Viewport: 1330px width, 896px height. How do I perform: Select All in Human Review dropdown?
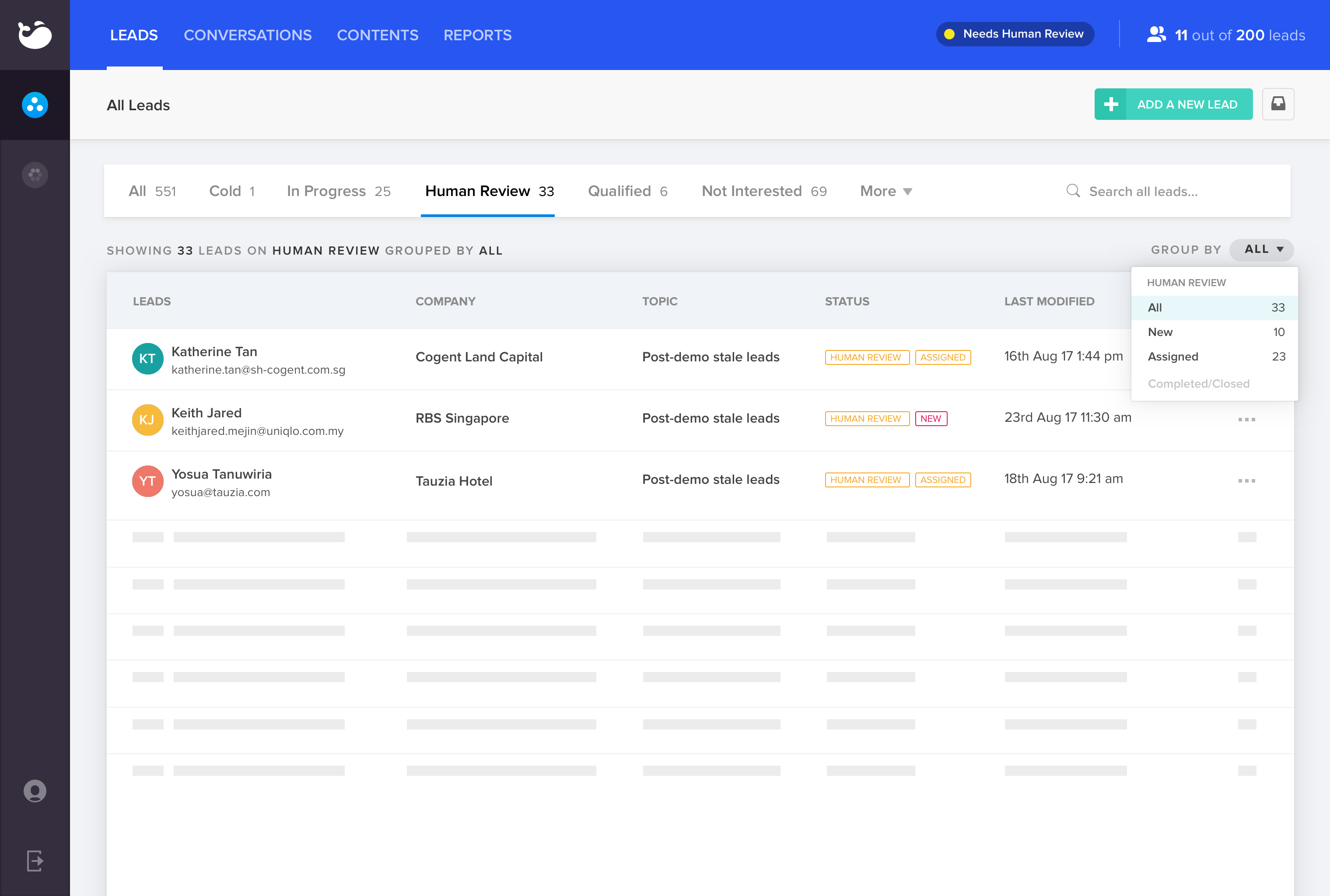coord(1214,308)
